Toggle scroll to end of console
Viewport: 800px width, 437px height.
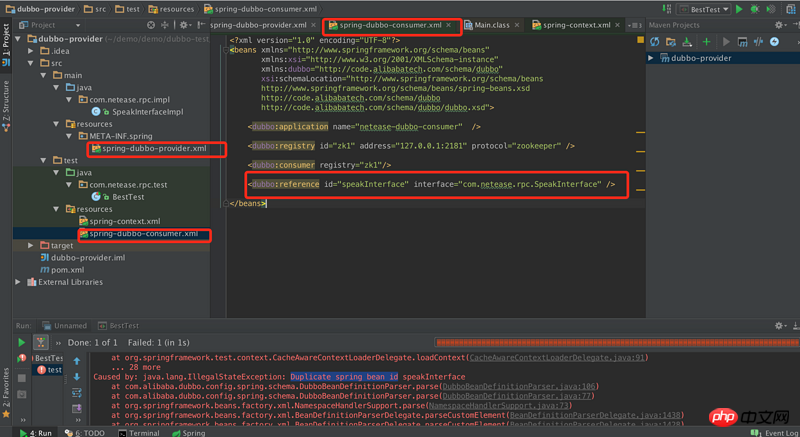(x=77, y=408)
